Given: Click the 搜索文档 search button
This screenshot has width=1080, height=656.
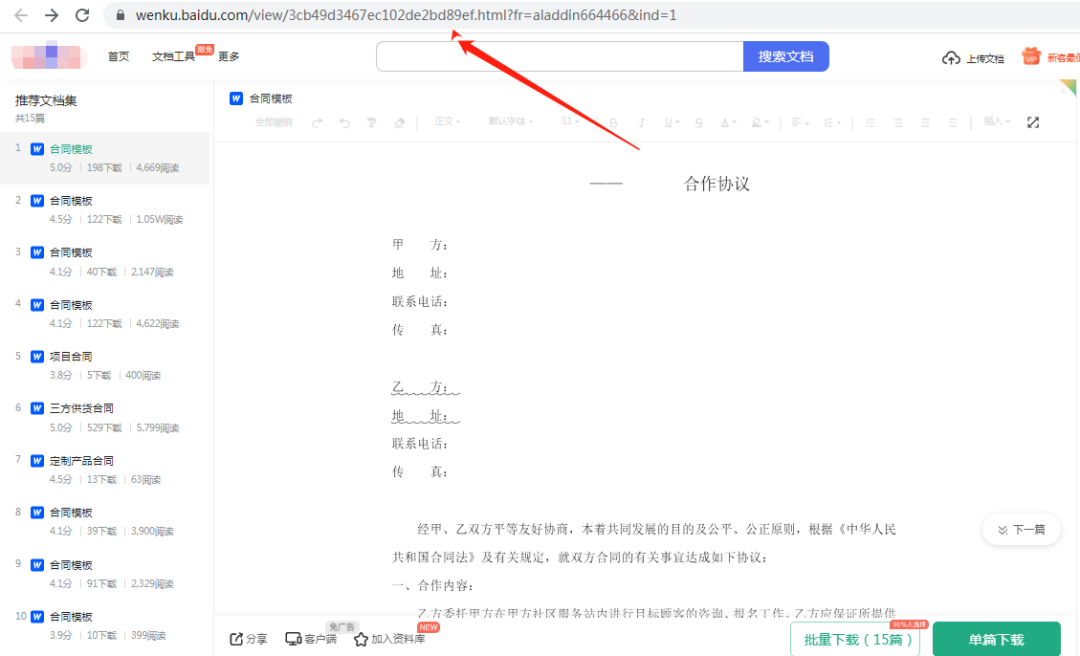Looking at the screenshot, I should tap(786, 57).
